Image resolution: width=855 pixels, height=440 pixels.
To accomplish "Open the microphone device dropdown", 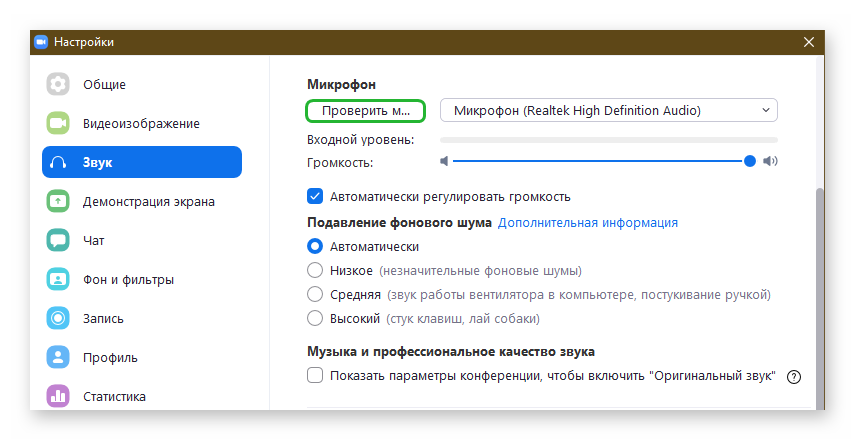I will pos(609,110).
